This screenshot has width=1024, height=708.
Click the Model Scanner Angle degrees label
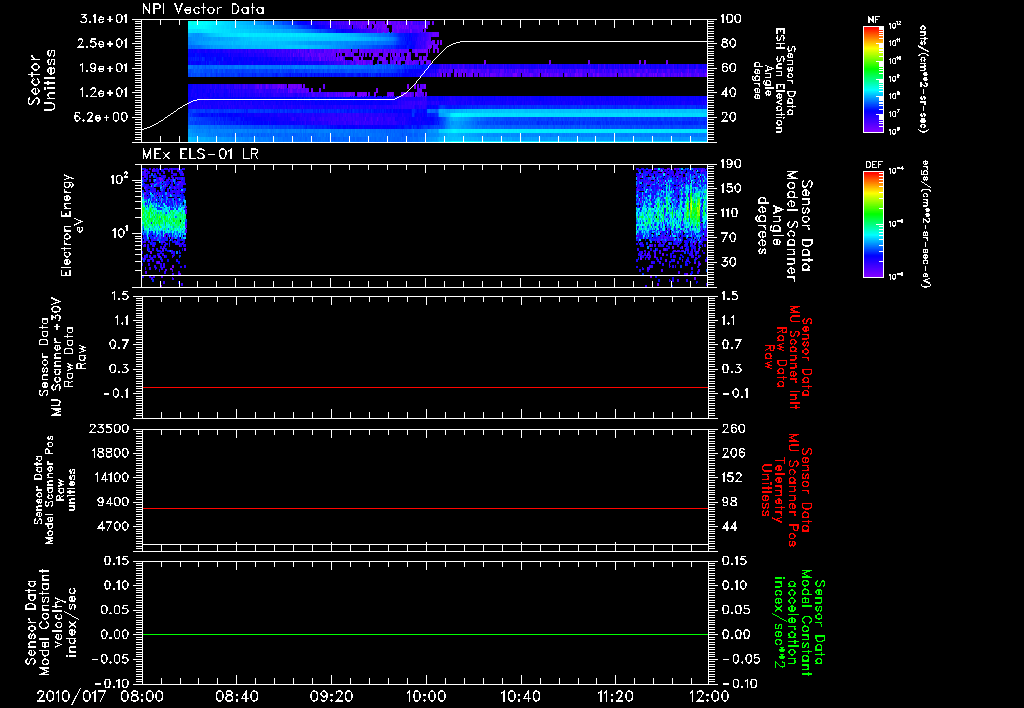pyautogui.click(x=785, y=225)
